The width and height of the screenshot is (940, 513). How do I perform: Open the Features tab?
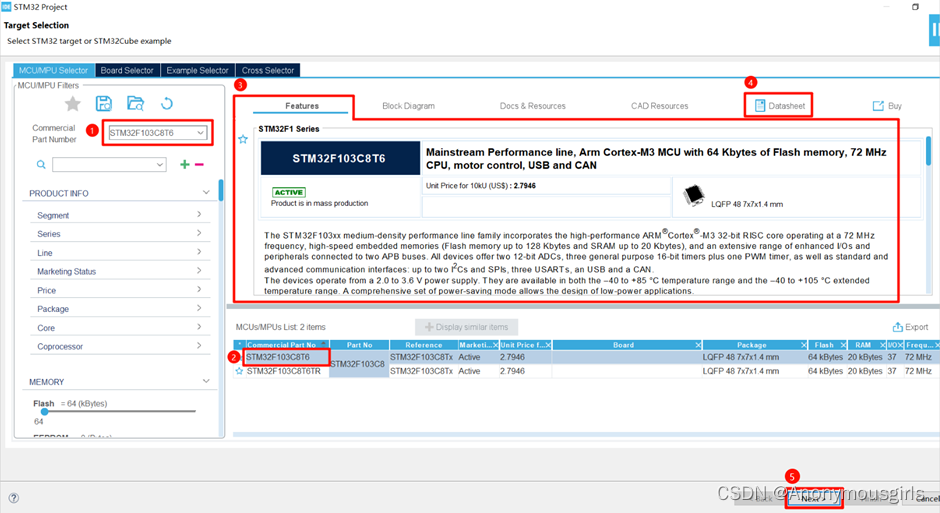point(302,105)
